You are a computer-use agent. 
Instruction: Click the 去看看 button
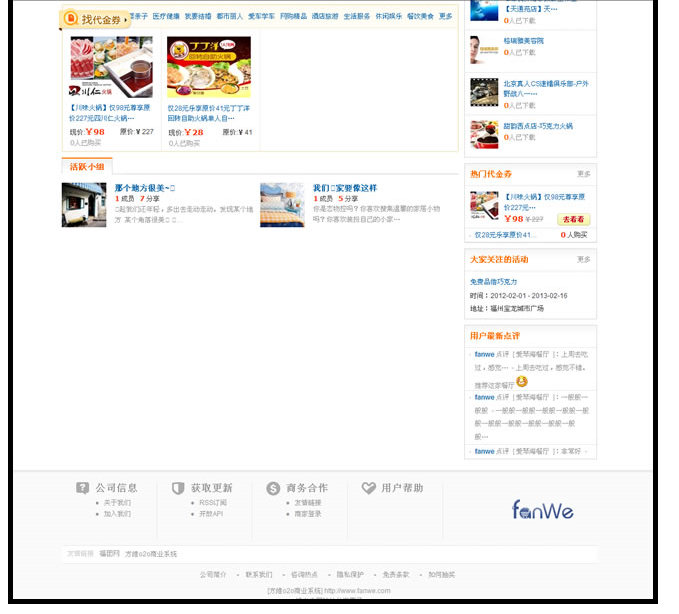[573, 220]
